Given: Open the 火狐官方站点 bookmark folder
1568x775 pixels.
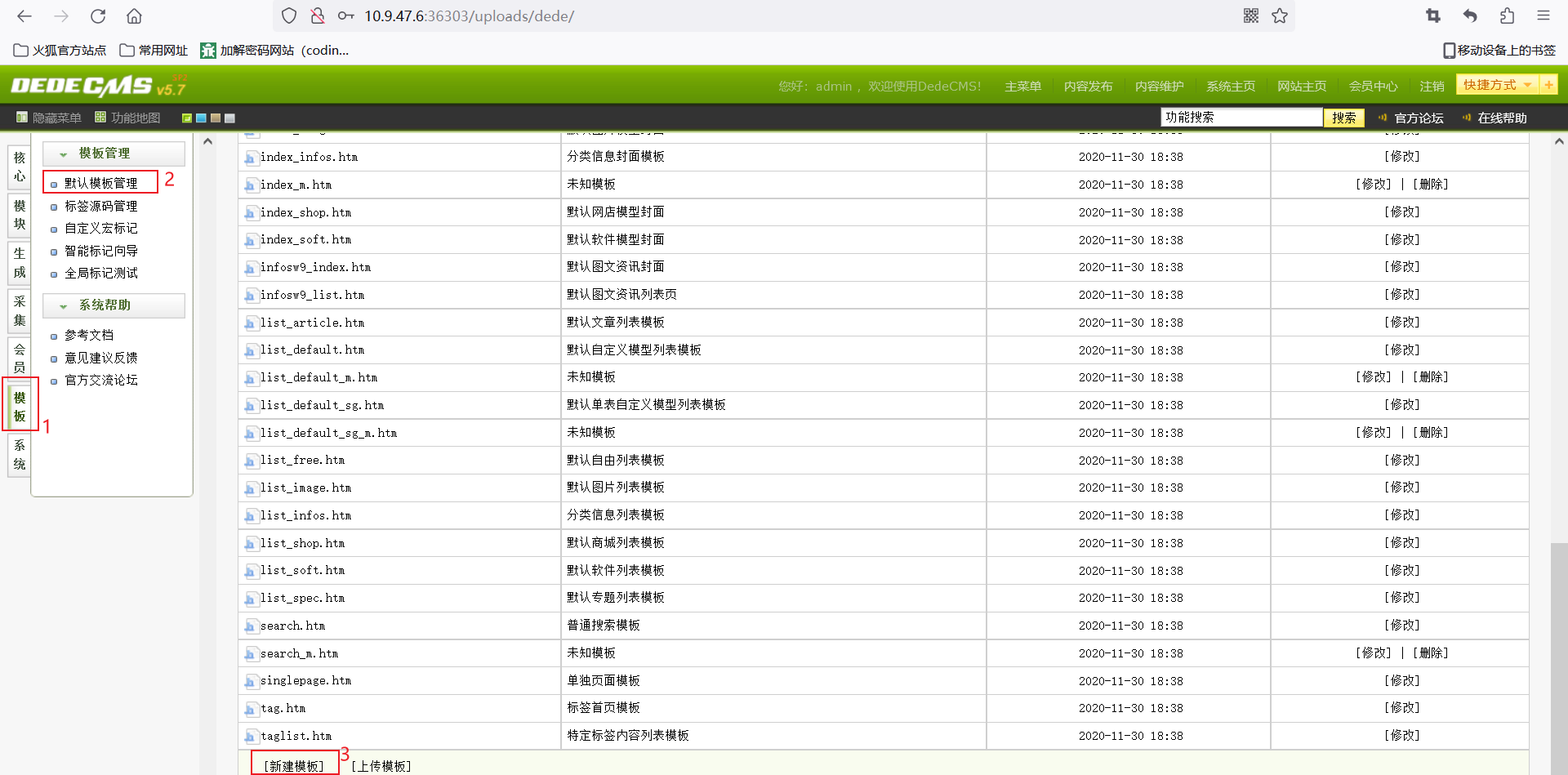Looking at the screenshot, I should (60, 51).
